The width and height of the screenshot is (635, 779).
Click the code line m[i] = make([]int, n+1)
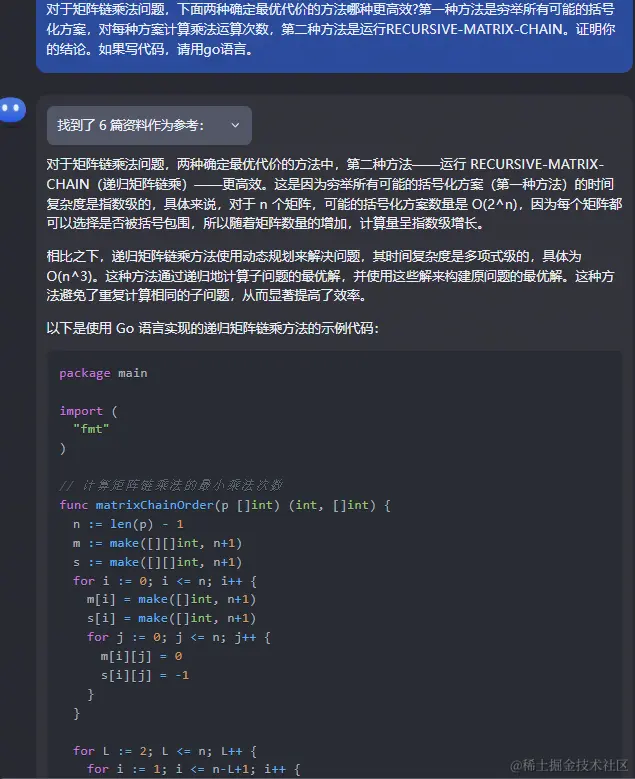[171, 600]
